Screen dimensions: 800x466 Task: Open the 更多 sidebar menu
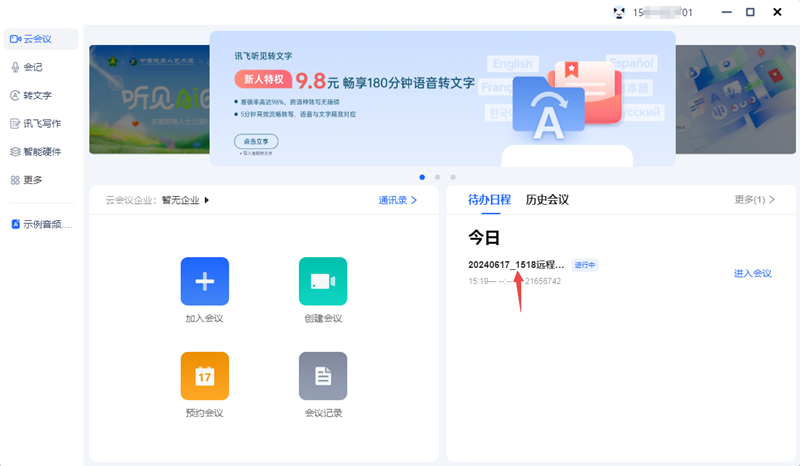pyautogui.click(x=27, y=180)
